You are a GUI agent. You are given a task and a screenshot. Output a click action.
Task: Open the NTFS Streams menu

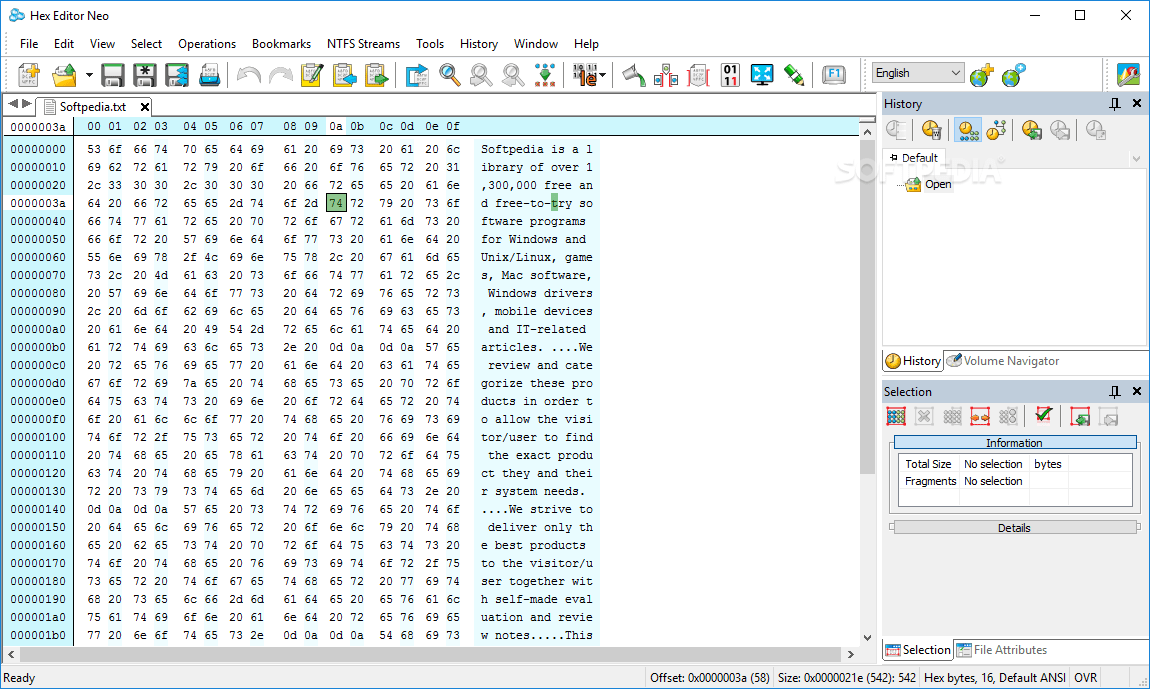363,44
